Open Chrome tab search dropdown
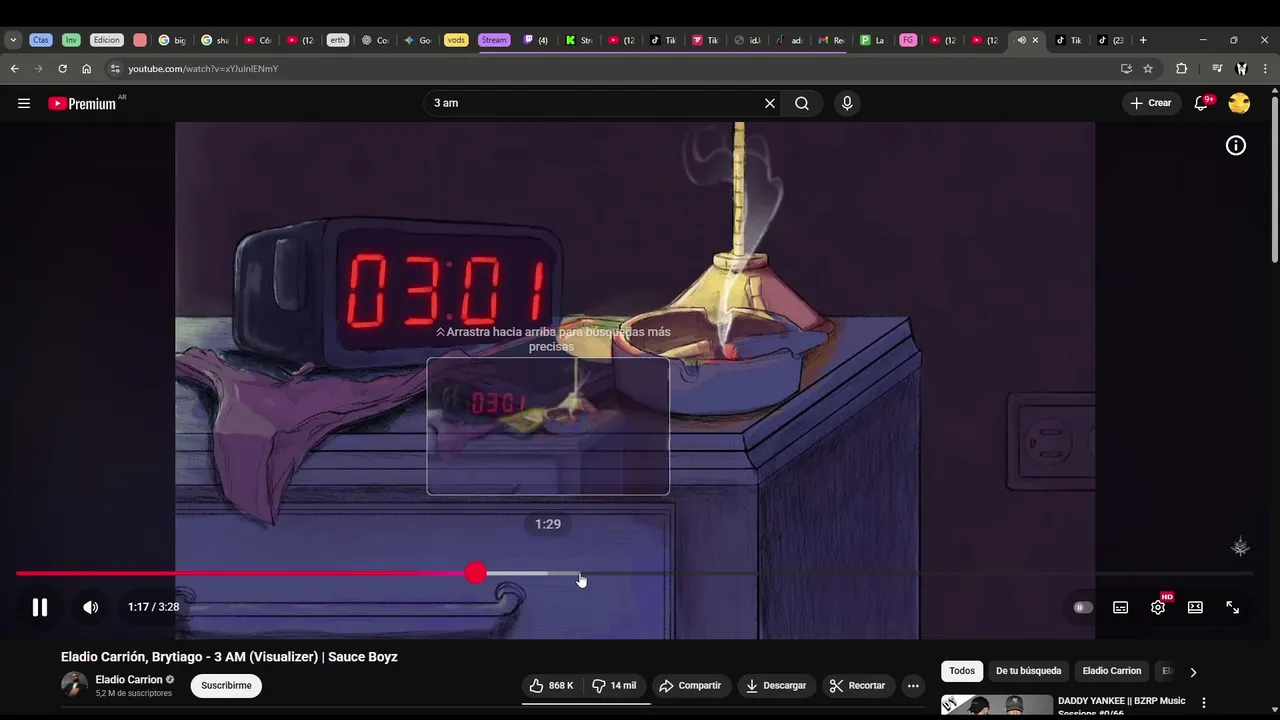This screenshot has width=1280, height=720. (x=13, y=40)
